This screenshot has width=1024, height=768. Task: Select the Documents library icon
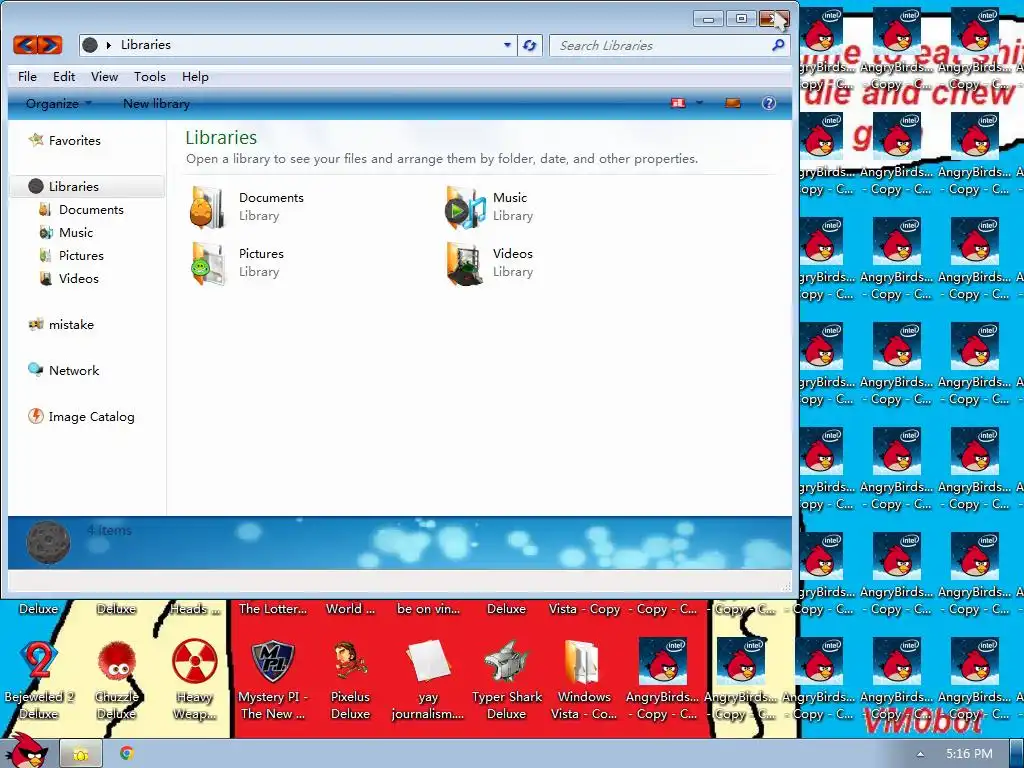pyautogui.click(x=208, y=207)
